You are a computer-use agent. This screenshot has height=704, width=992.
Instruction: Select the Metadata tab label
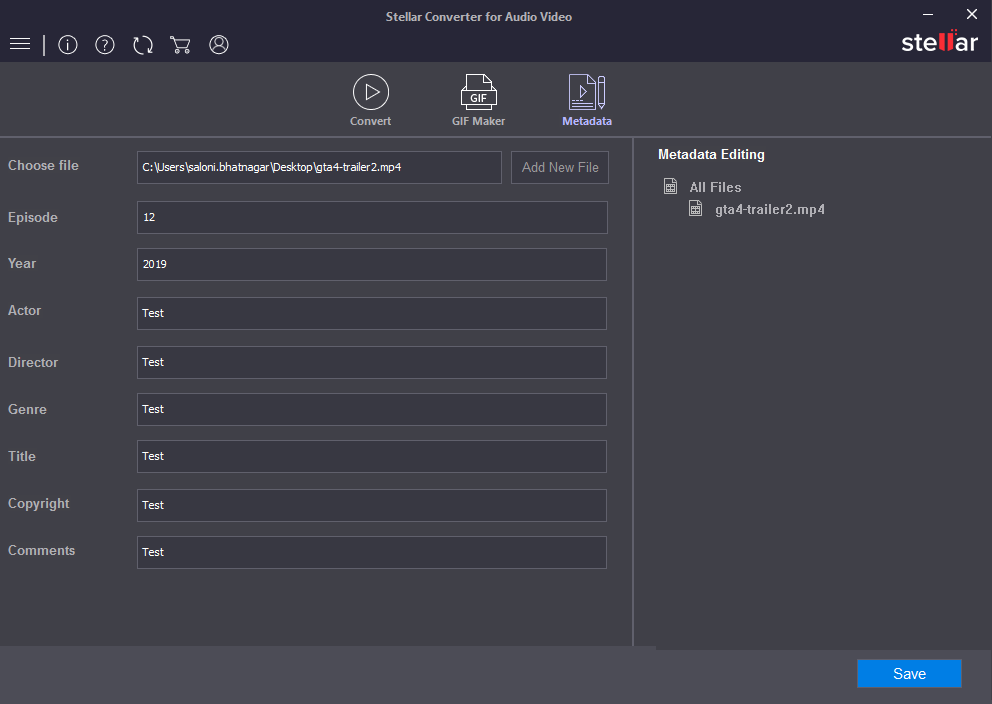coord(587,121)
